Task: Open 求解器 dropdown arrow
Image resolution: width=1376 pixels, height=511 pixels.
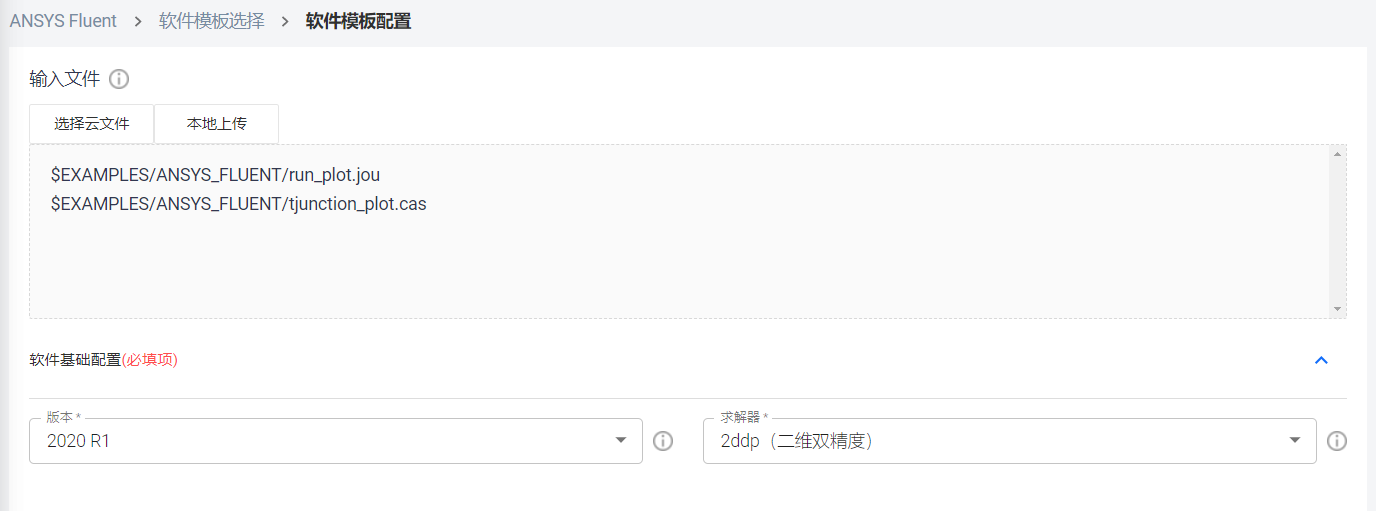Action: [1295, 440]
